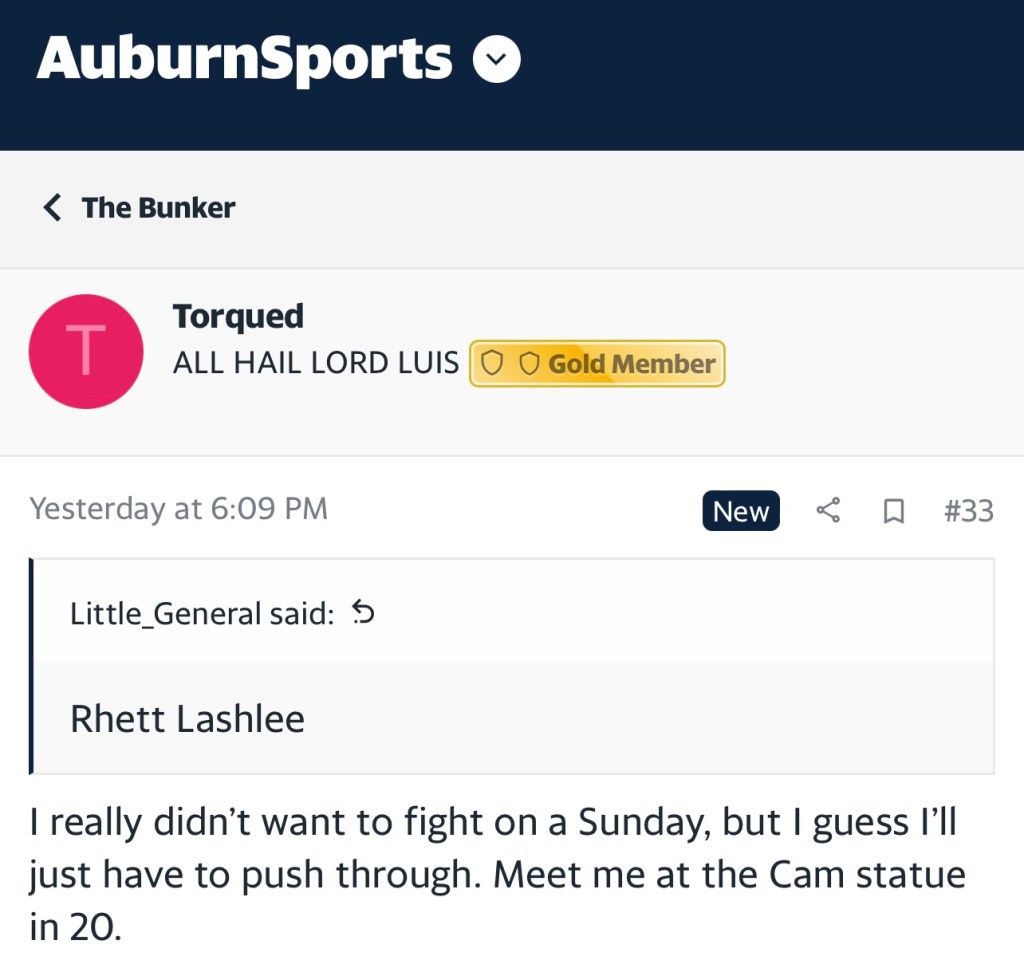Jump to original post via quote arrow icon
1024x960 pixels.
pos(363,613)
